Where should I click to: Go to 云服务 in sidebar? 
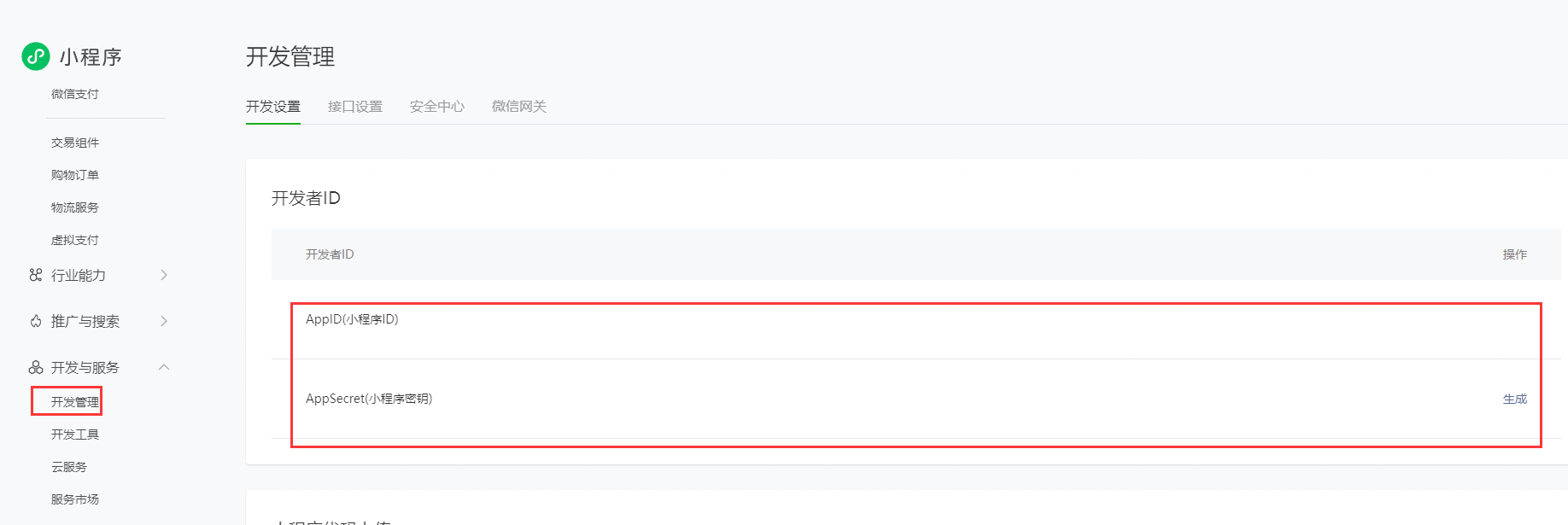(69, 467)
